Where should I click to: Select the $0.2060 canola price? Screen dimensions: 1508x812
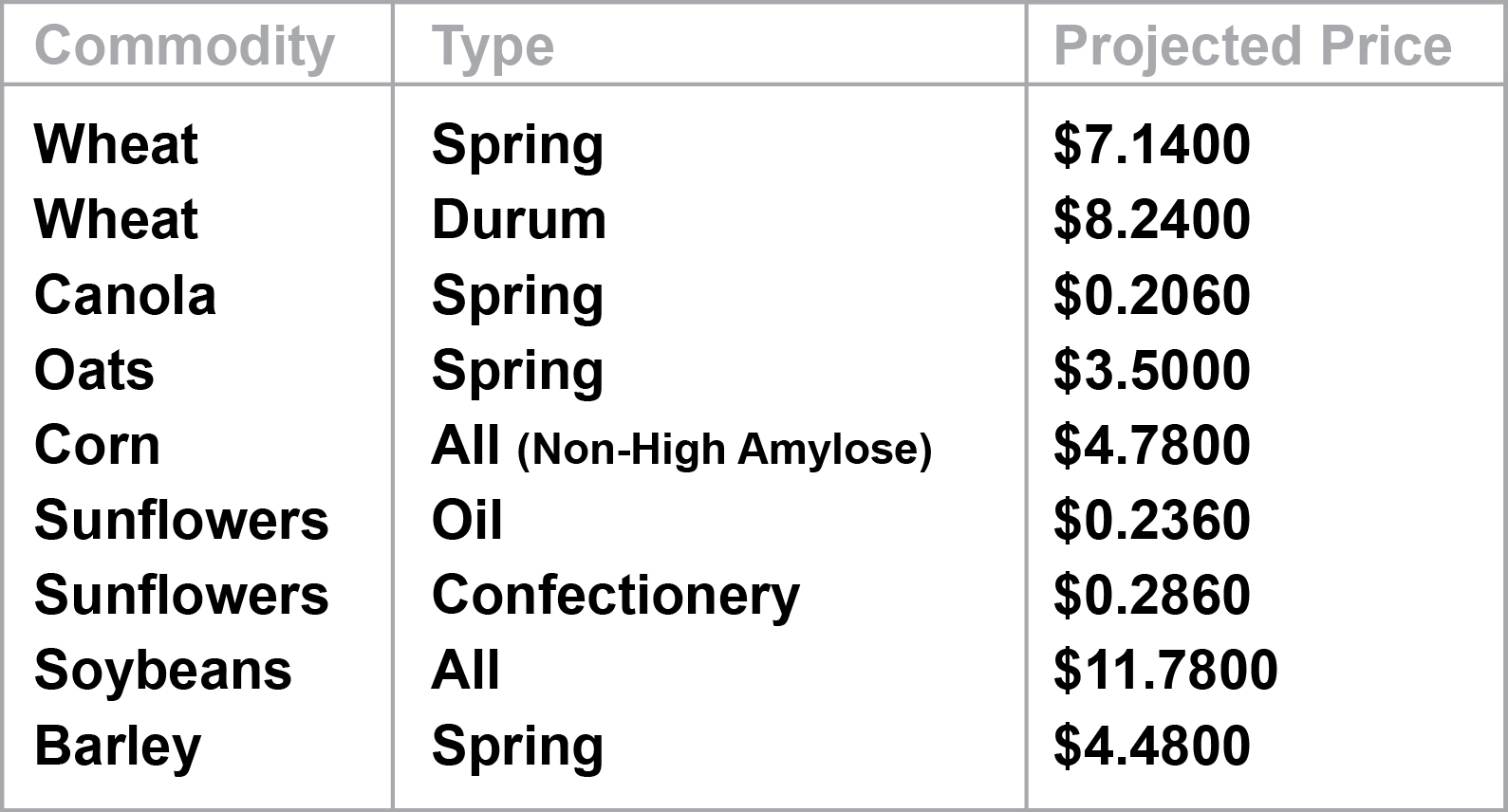[1152, 295]
